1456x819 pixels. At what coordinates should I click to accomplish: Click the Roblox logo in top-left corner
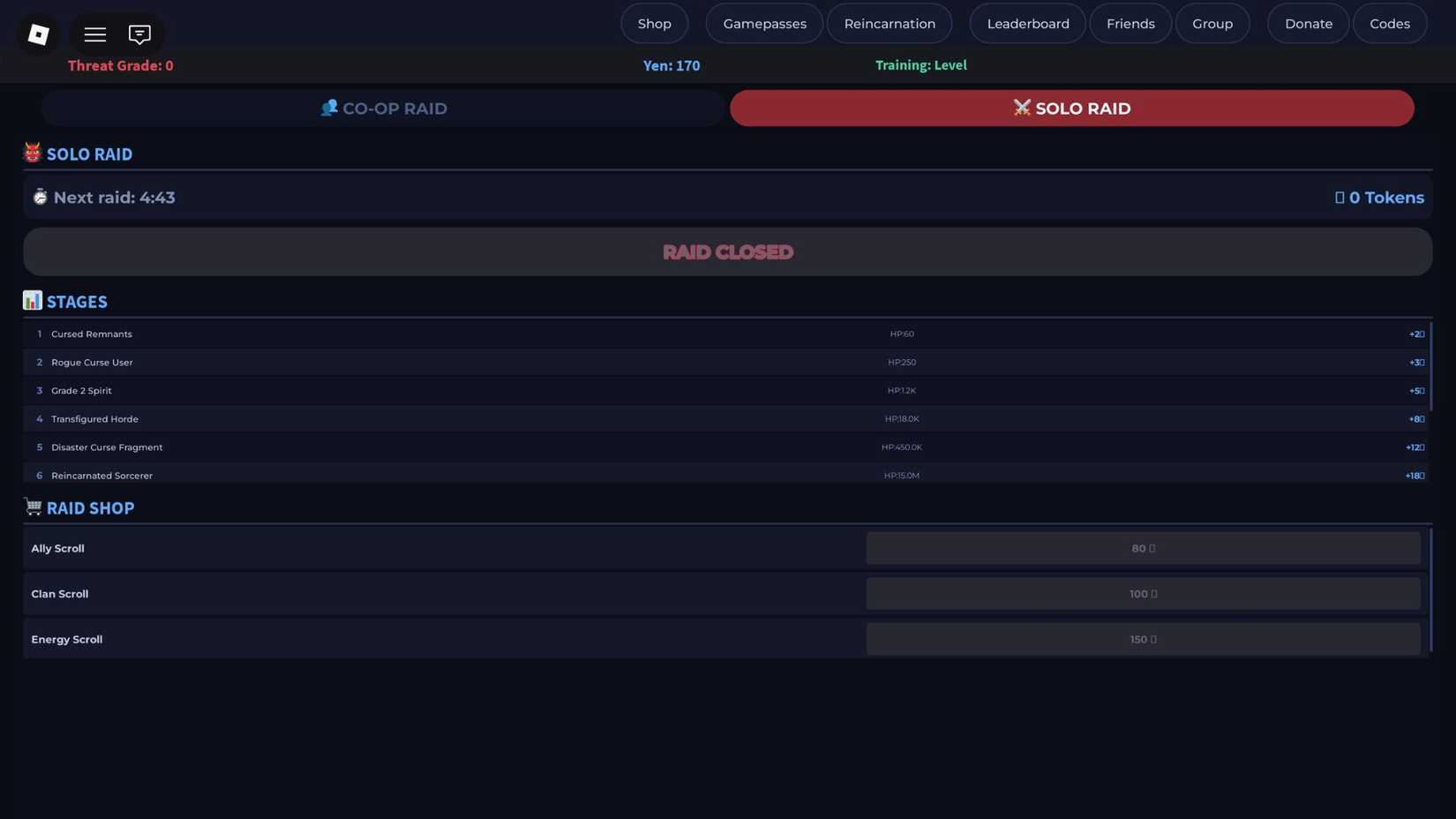(x=36, y=34)
